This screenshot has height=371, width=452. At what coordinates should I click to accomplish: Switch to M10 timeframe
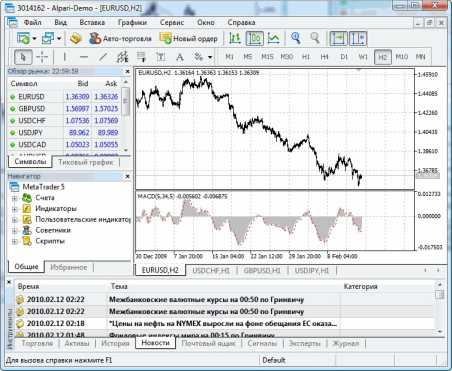pyautogui.click(x=402, y=57)
